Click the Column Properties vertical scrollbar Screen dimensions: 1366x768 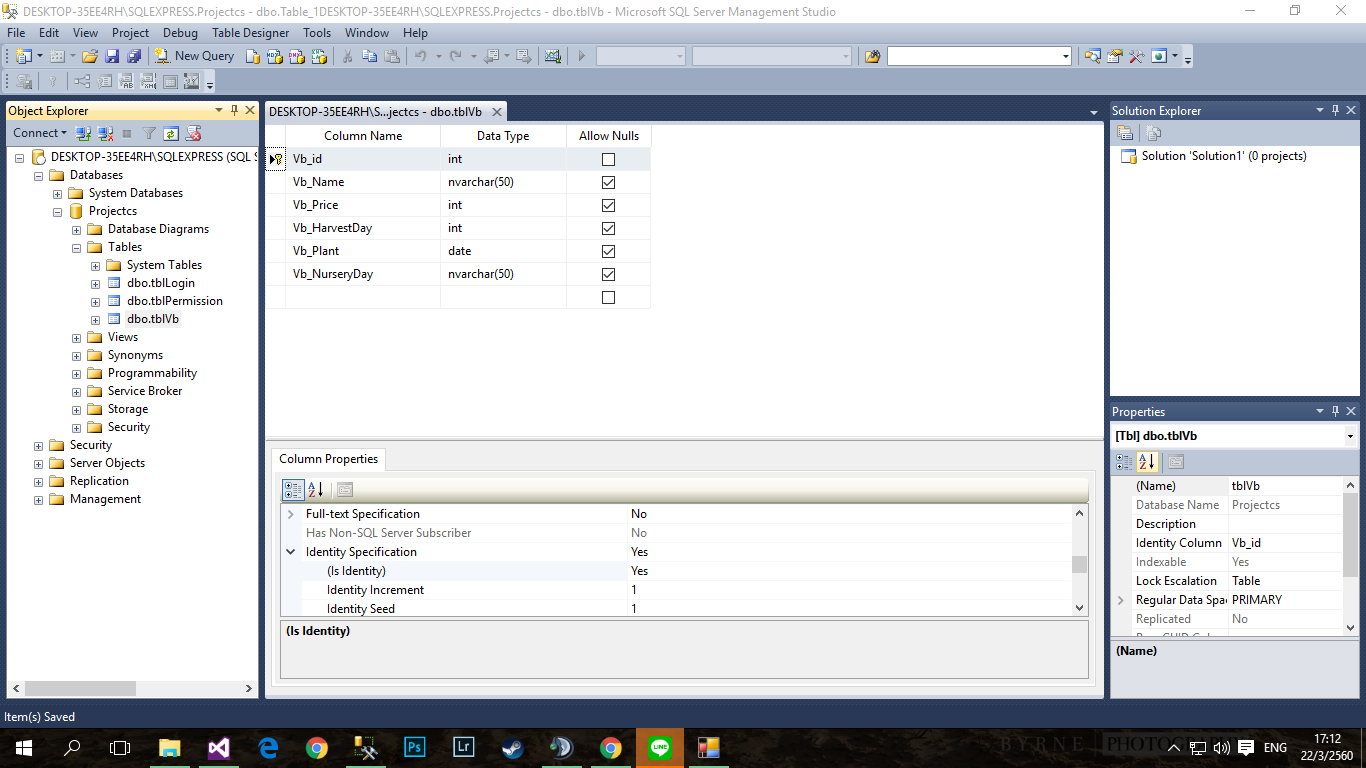click(1079, 561)
